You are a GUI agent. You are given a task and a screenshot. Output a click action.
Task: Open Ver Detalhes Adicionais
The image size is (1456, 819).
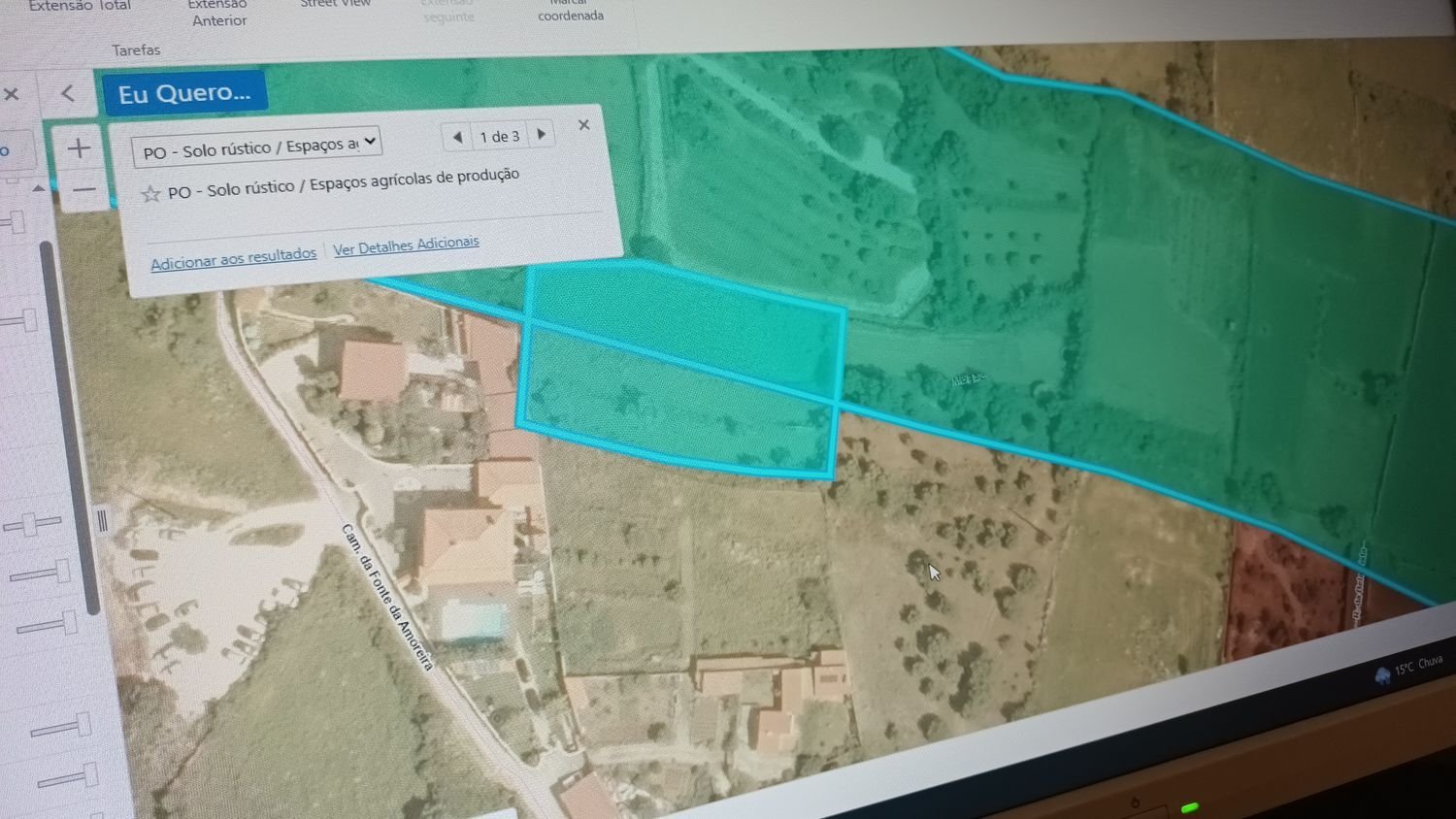[406, 244]
